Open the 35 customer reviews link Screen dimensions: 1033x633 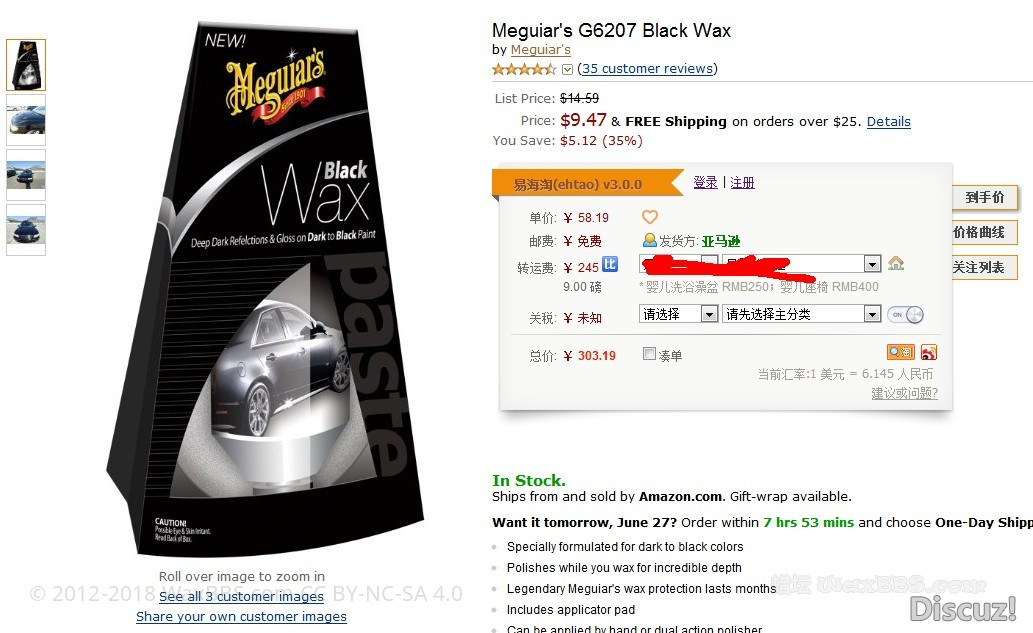coord(647,69)
